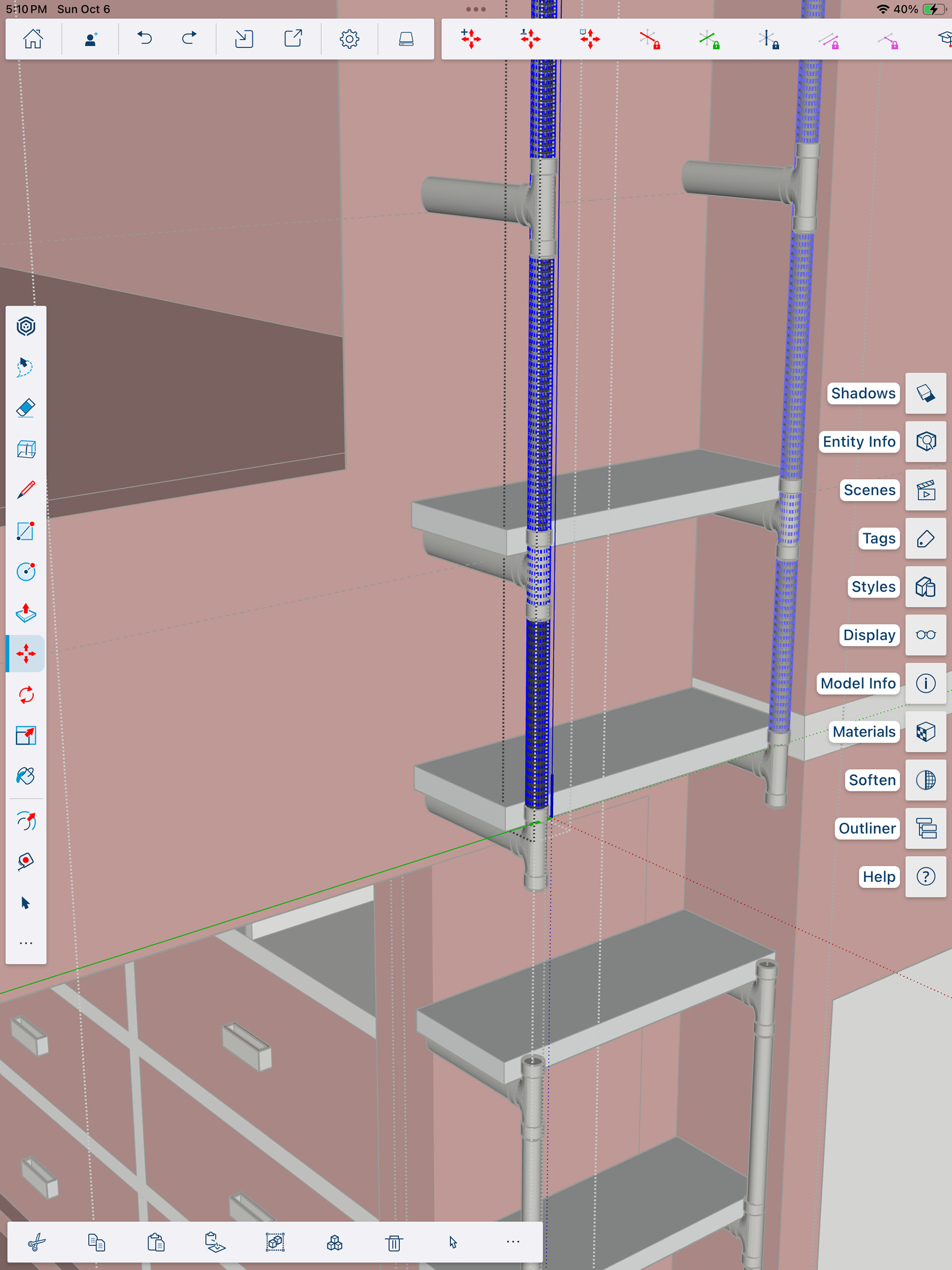Expand left toolbar more options

click(26, 943)
